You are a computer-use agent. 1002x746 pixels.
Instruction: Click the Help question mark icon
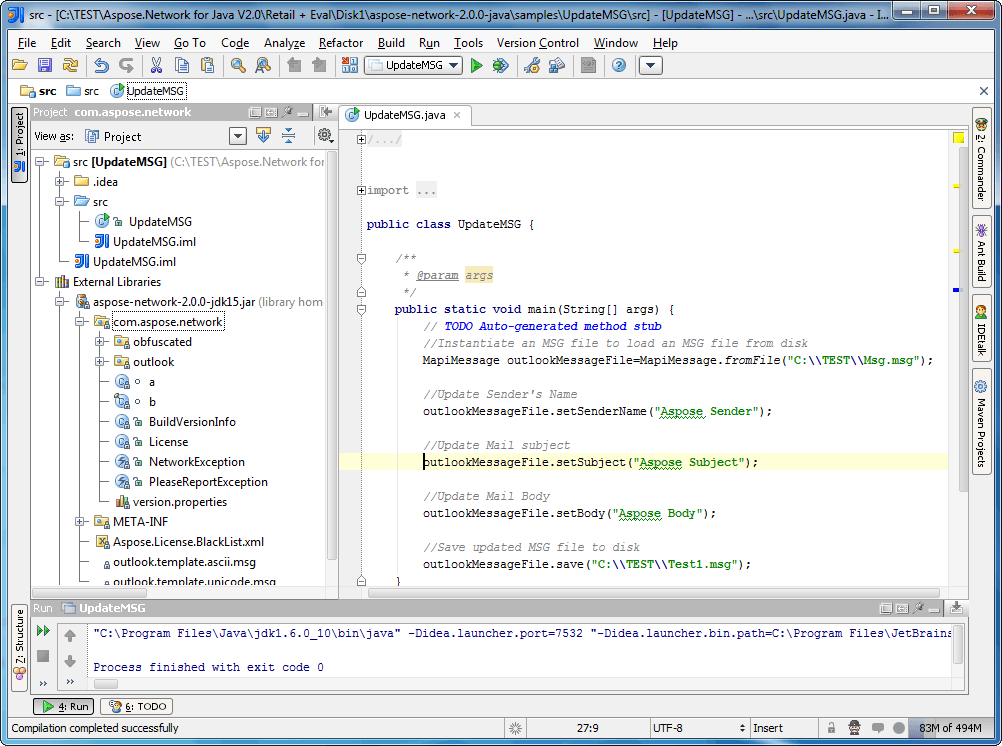[619, 65]
